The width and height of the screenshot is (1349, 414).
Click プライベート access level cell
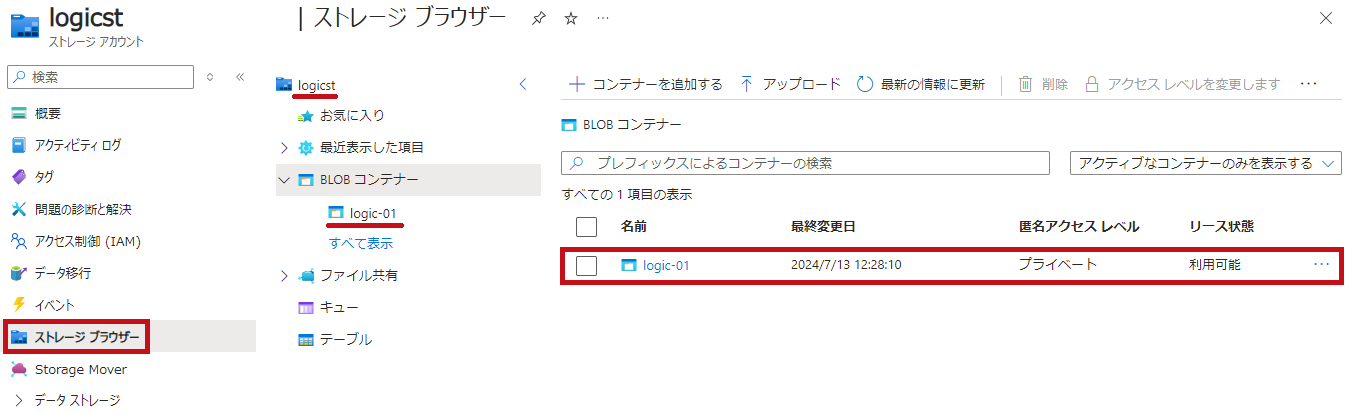click(x=1058, y=265)
